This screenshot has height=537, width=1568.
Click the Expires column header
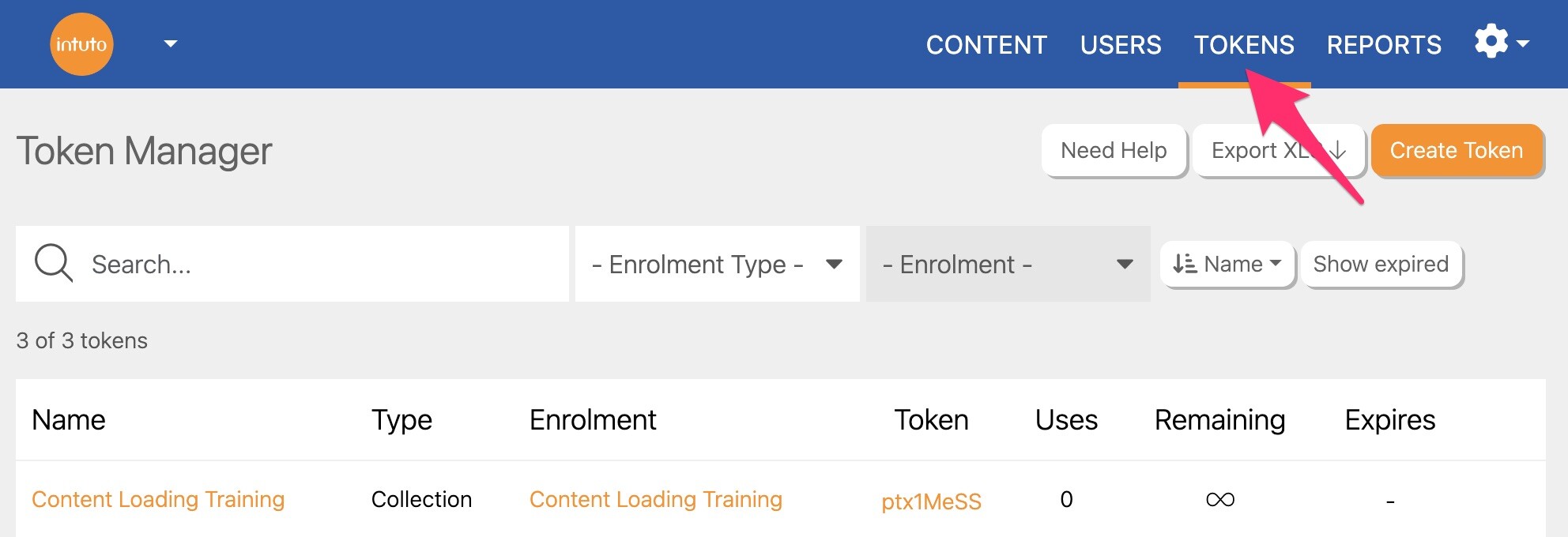(1389, 420)
